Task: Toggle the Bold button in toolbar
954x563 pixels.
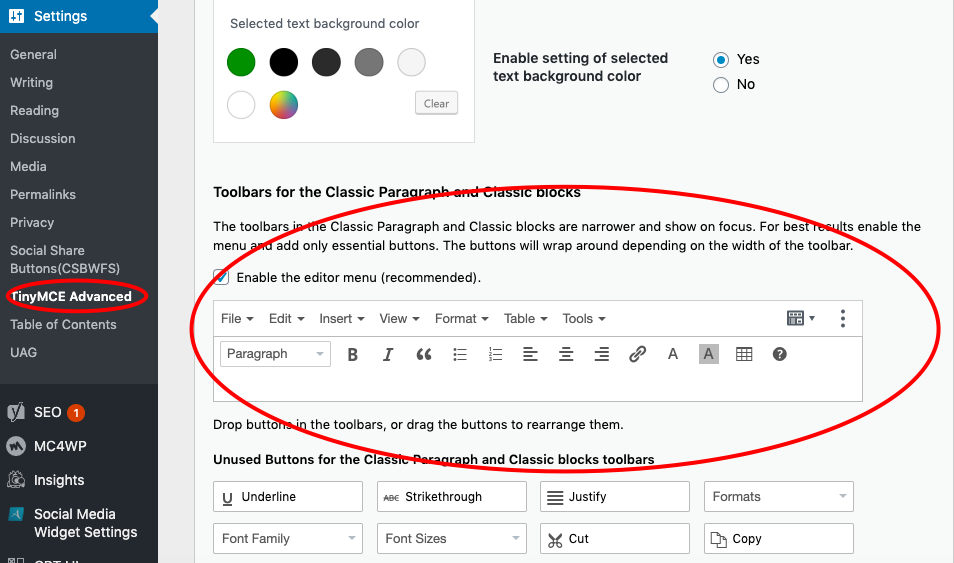Action: 352,354
